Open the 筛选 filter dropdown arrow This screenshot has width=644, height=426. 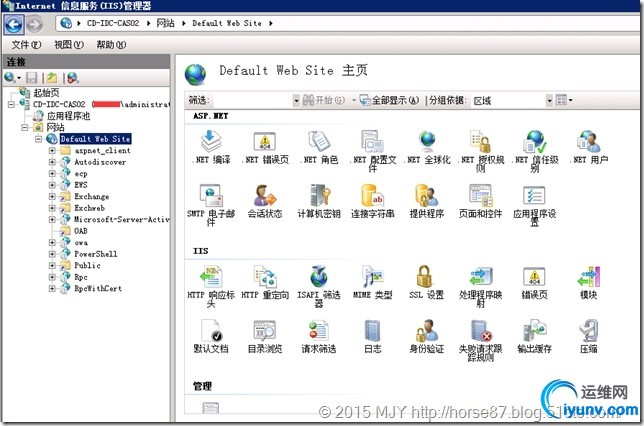(x=296, y=101)
